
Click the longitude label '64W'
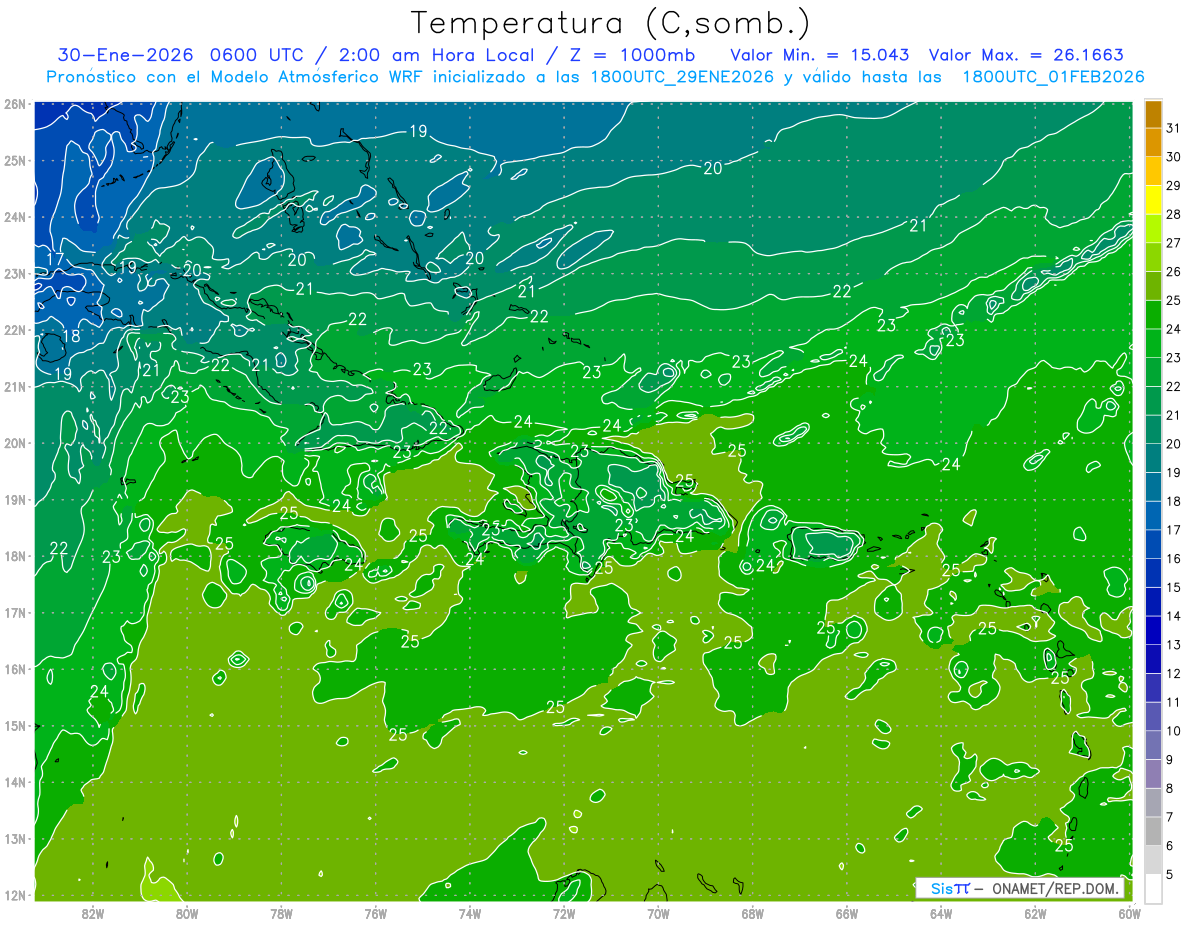point(941,912)
